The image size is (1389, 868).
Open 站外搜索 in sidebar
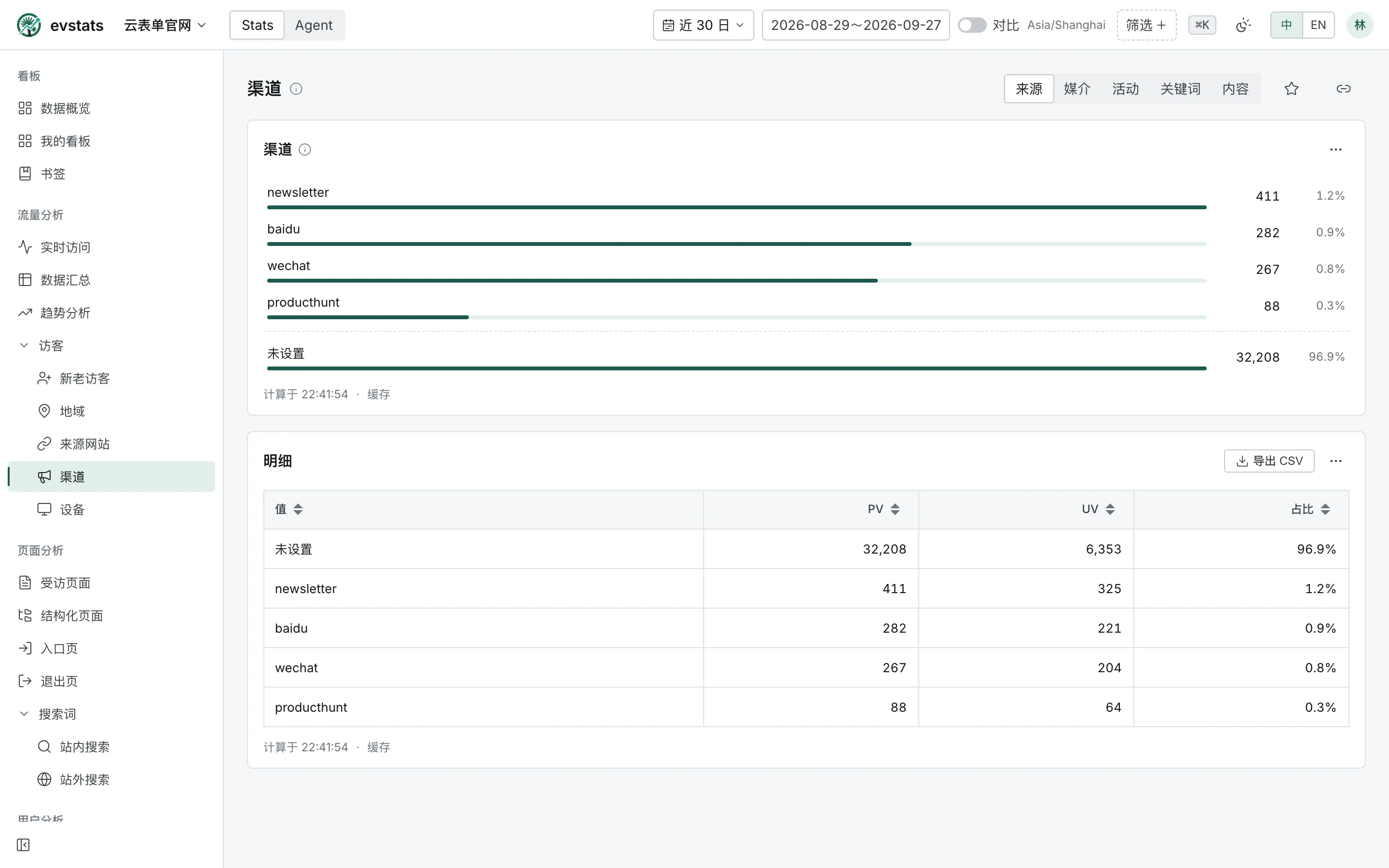pyautogui.click(x=111, y=780)
